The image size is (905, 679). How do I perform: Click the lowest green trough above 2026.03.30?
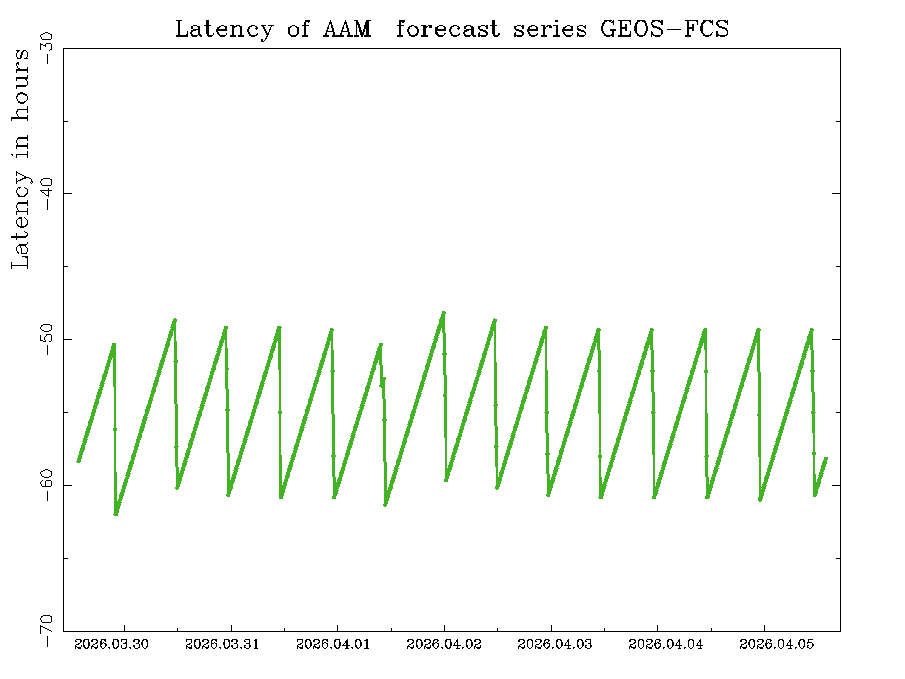(x=116, y=514)
